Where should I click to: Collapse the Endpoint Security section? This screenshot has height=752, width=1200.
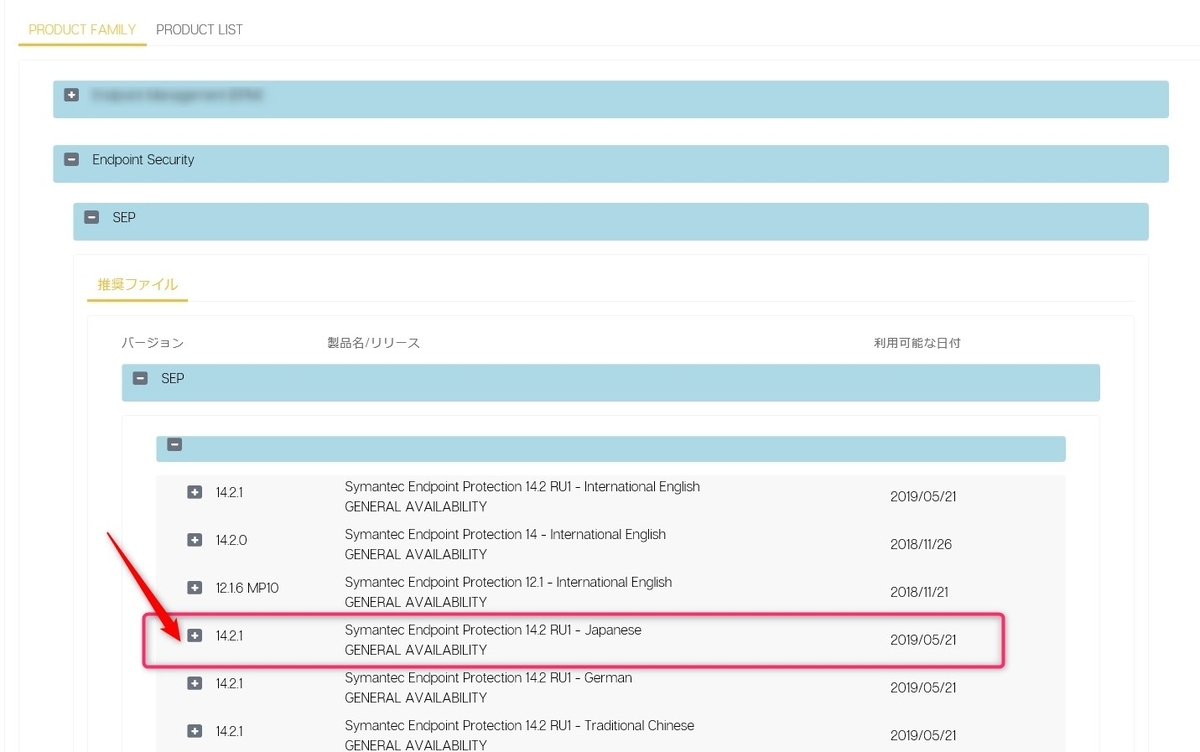pos(71,159)
